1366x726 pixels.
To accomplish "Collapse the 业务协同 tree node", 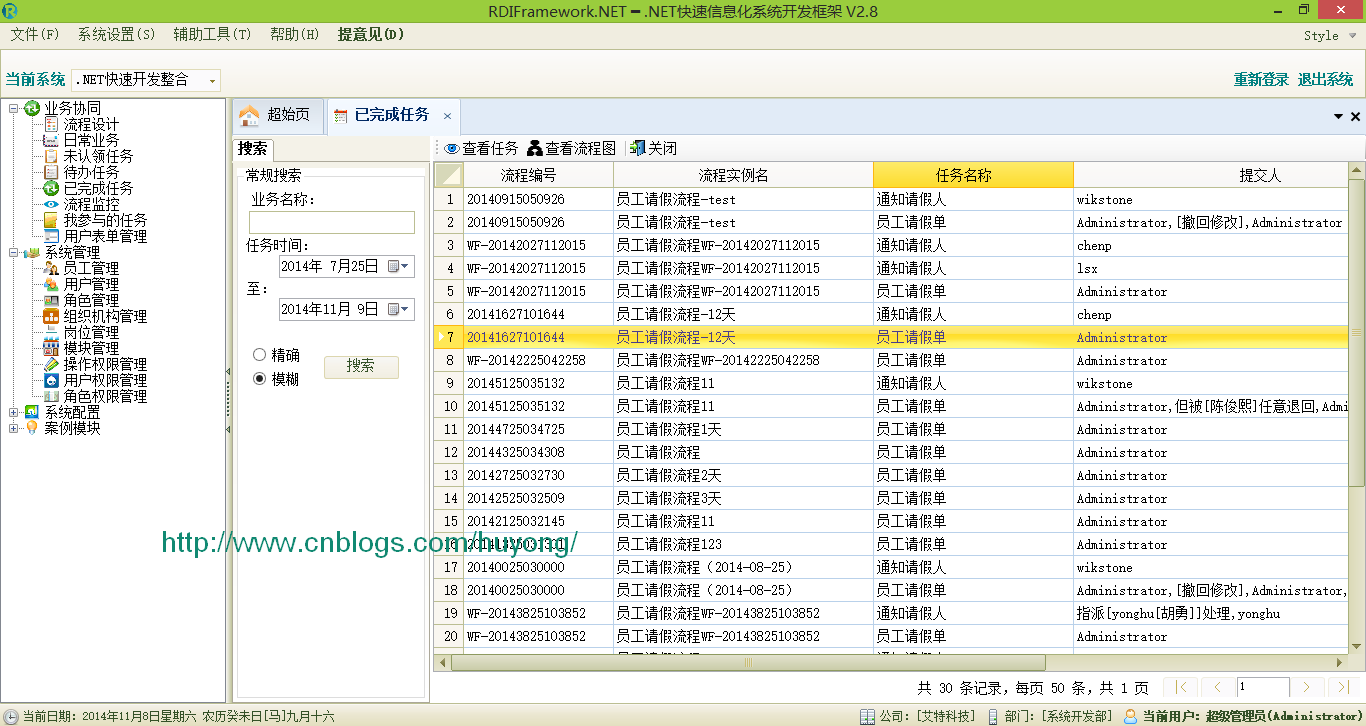I will coord(14,108).
